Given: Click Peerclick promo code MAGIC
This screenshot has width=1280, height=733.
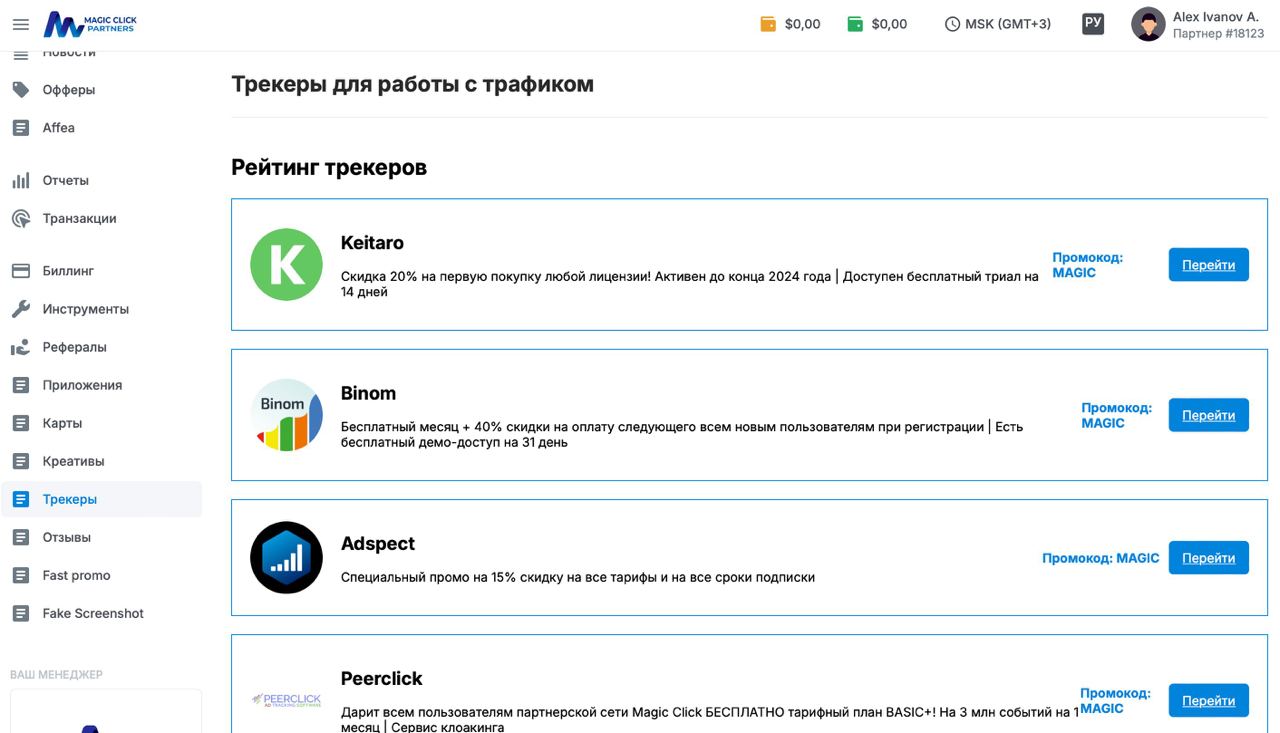Looking at the screenshot, I should (x=1115, y=701).
